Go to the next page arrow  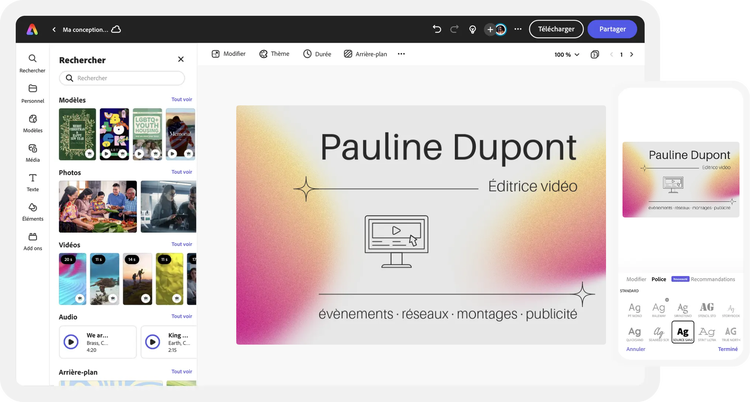click(x=631, y=55)
